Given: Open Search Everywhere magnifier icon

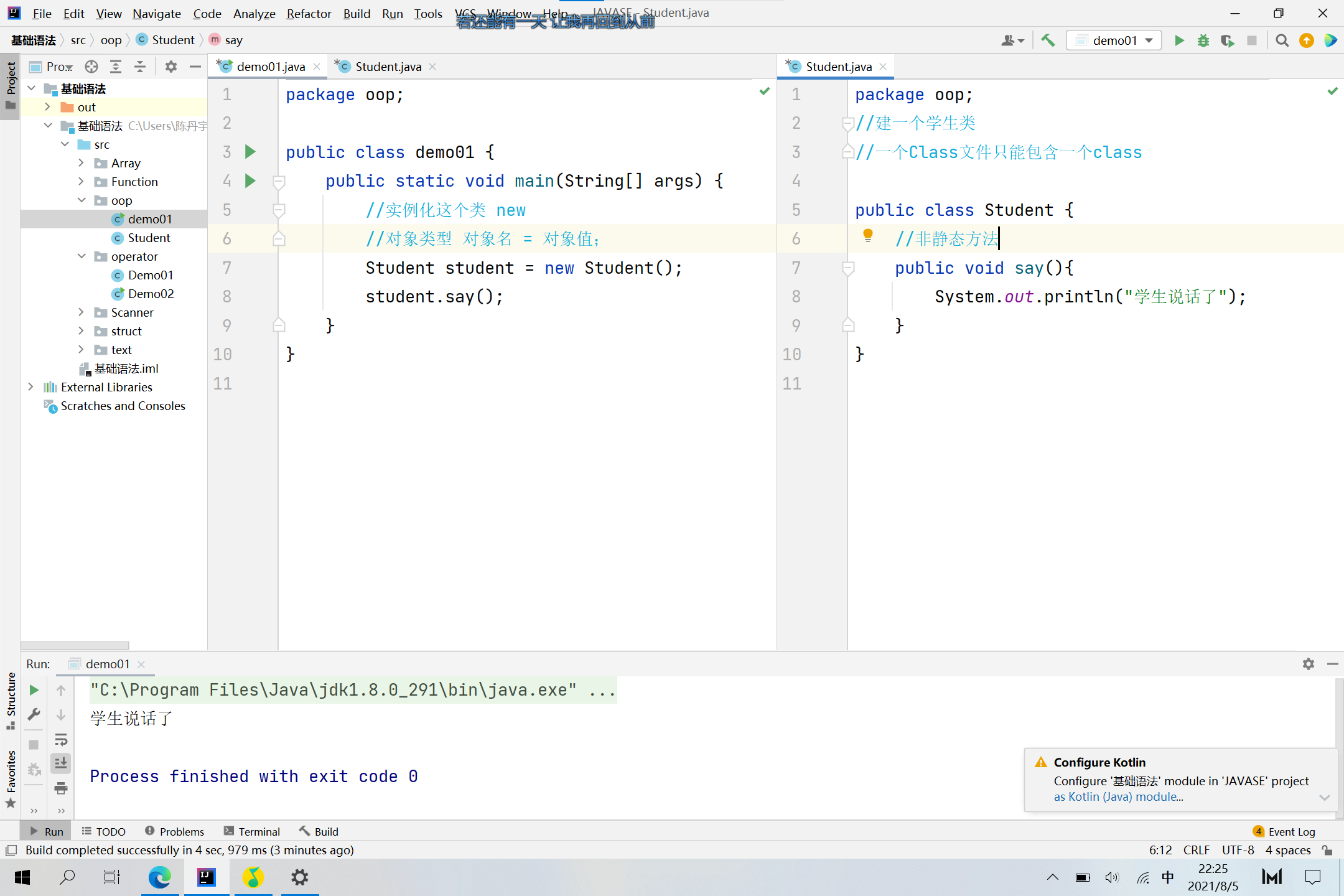Looking at the screenshot, I should pyautogui.click(x=1282, y=40).
